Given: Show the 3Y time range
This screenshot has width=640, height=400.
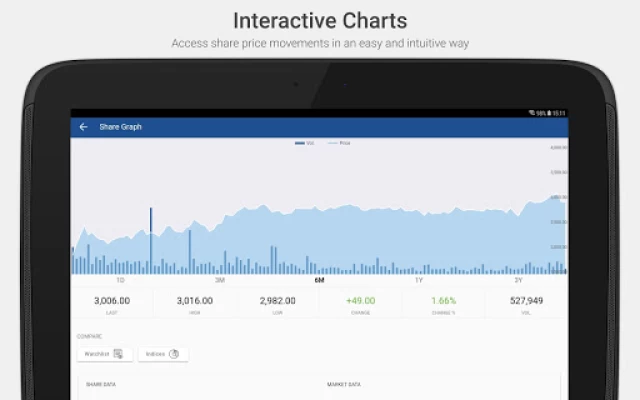Looking at the screenshot, I should (x=518, y=281).
